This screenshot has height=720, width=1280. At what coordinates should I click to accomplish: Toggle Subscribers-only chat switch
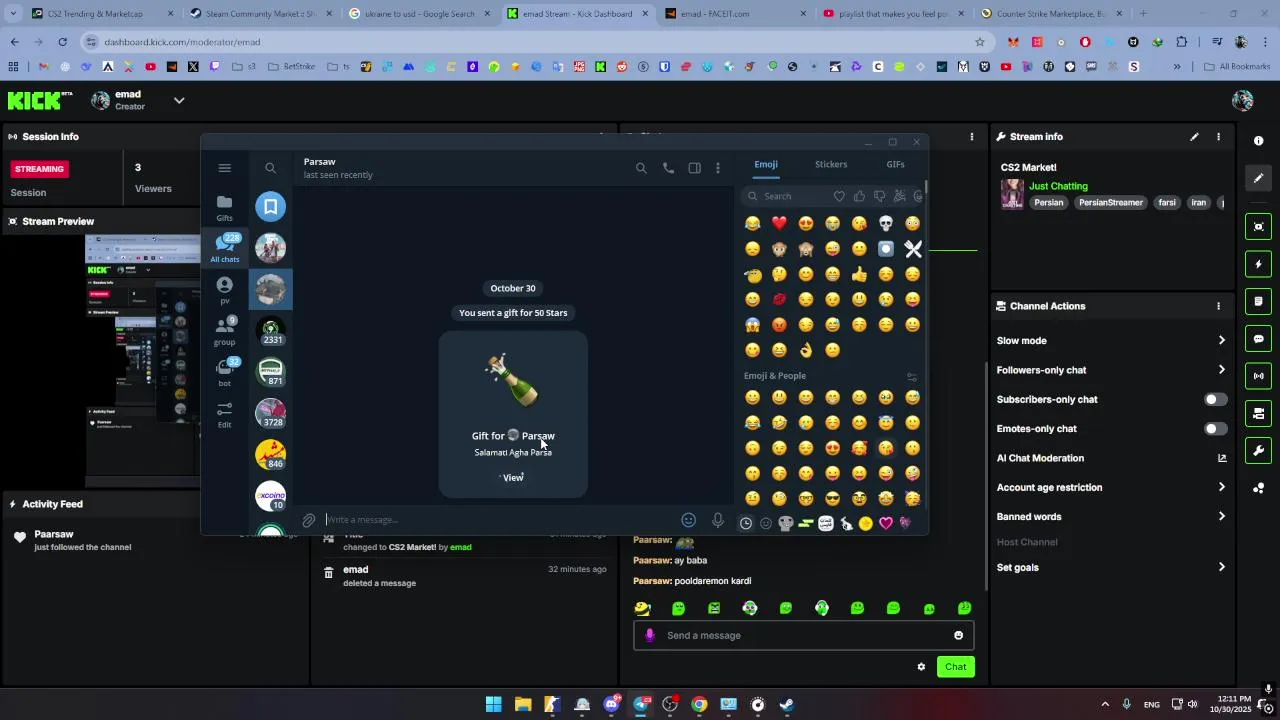(1215, 400)
